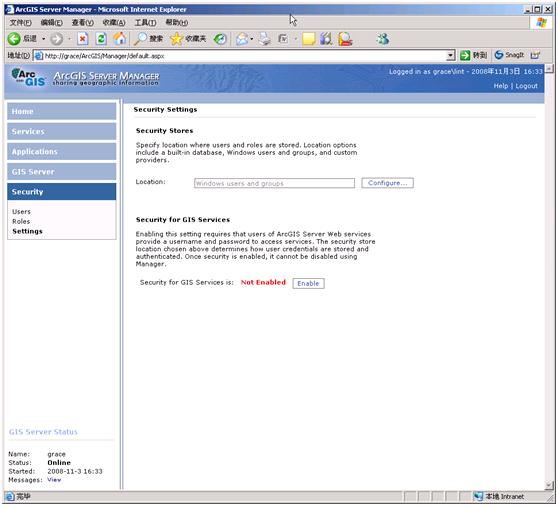Click the user contacts toolbar icon
The image size is (558, 507).
[345, 39]
